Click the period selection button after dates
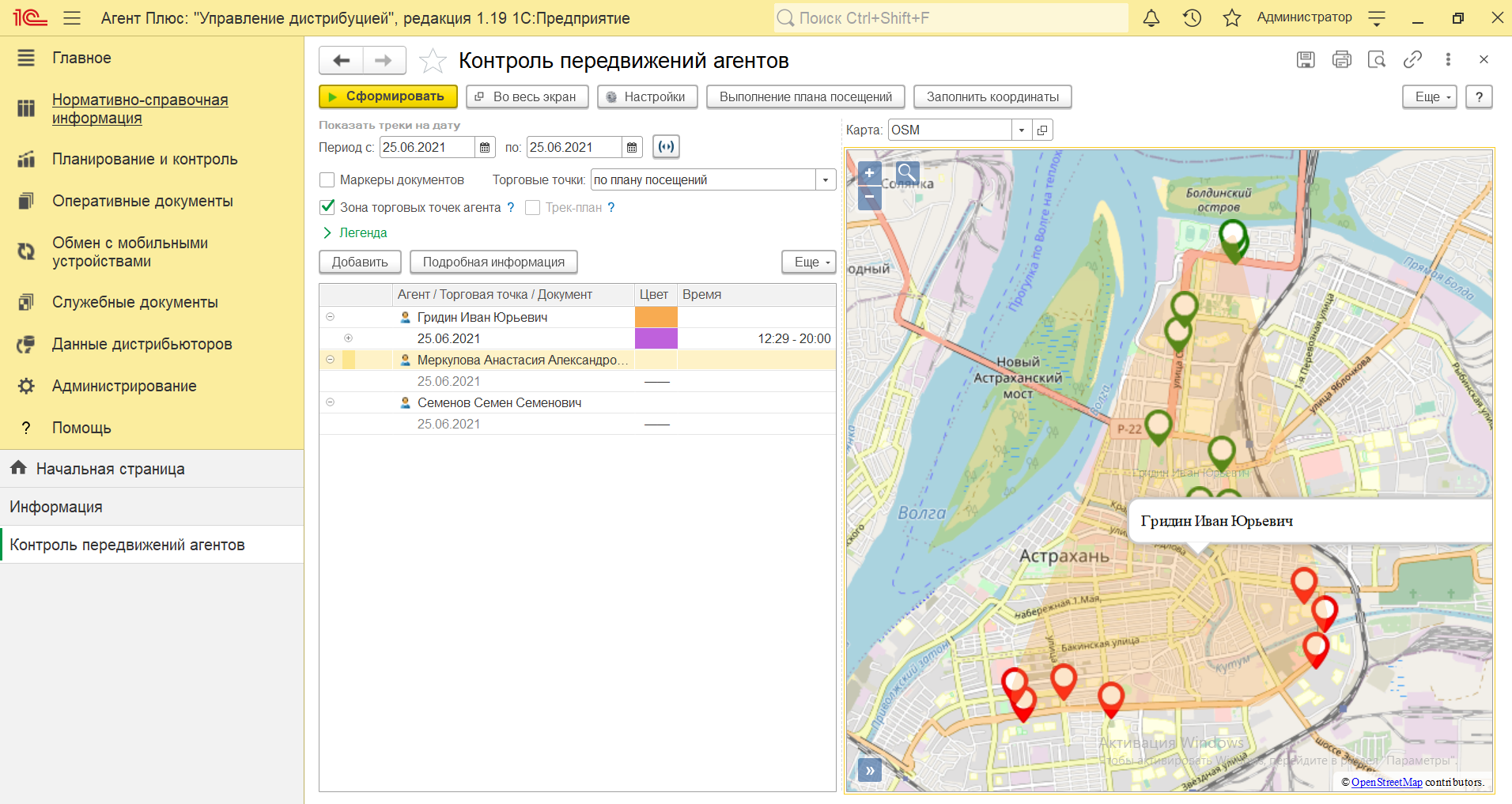Screen dimensions: 1512x804 pyautogui.click(x=667, y=147)
